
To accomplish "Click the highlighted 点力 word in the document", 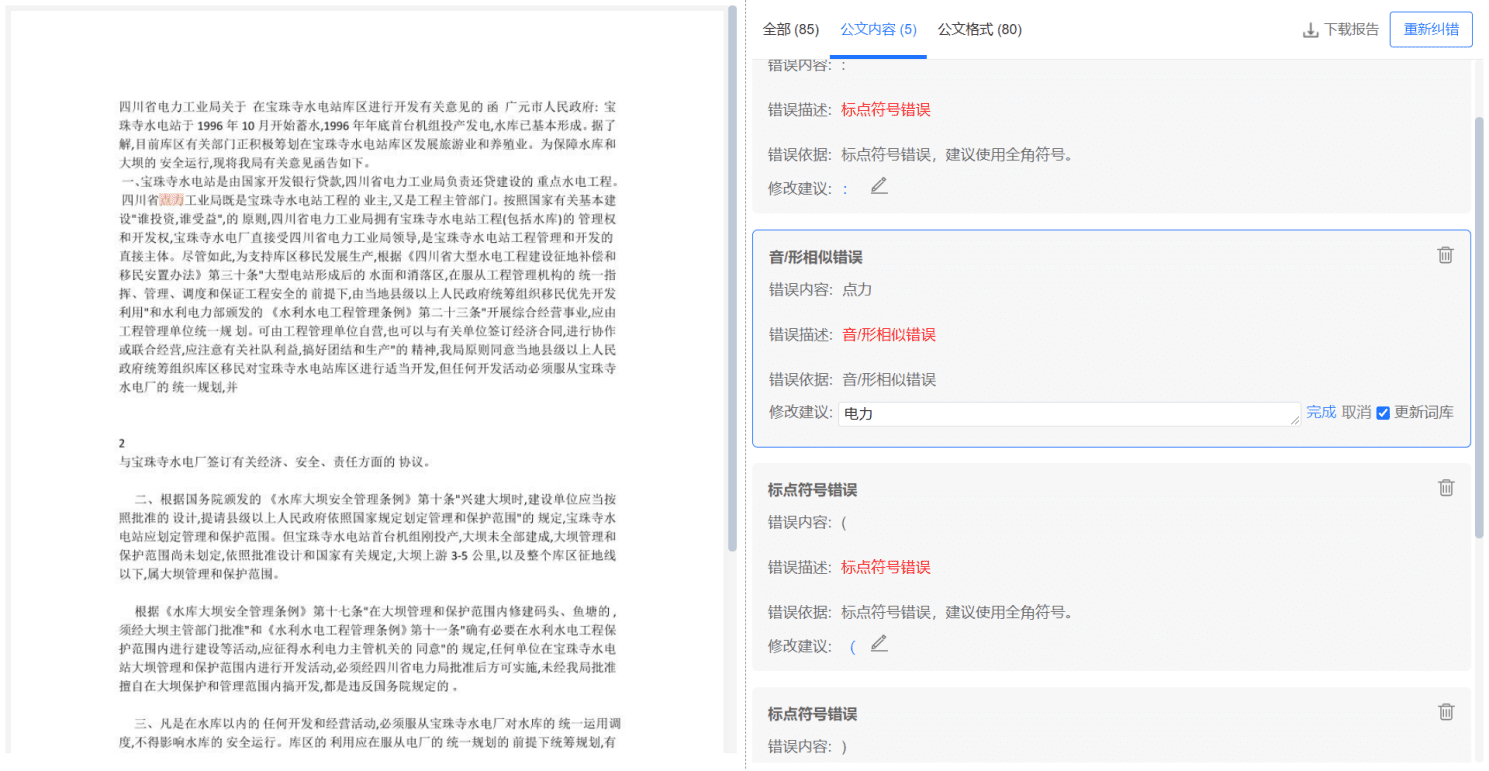I will pos(172,200).
